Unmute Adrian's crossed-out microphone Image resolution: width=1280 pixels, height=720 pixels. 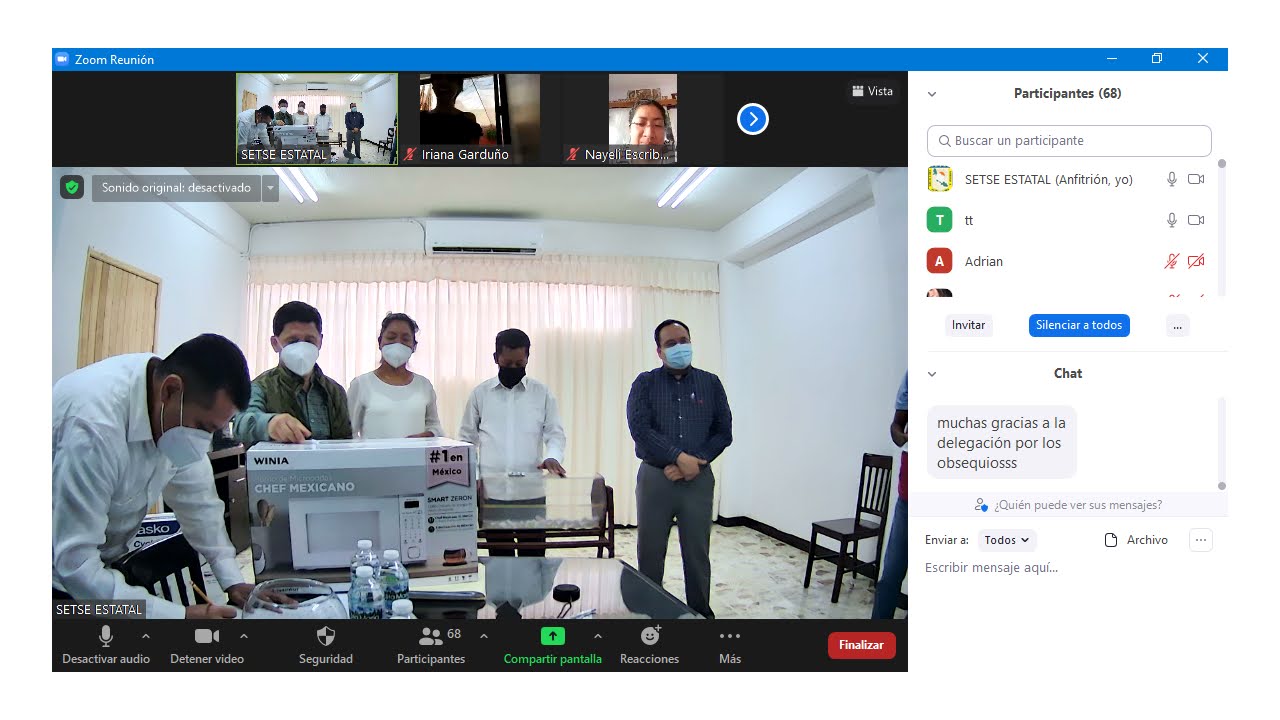1171,261
